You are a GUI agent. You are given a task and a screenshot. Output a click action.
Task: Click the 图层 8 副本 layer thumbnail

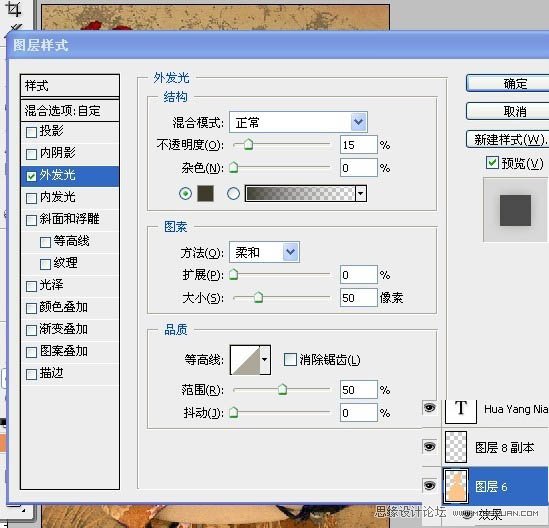(x=456, y=447)
